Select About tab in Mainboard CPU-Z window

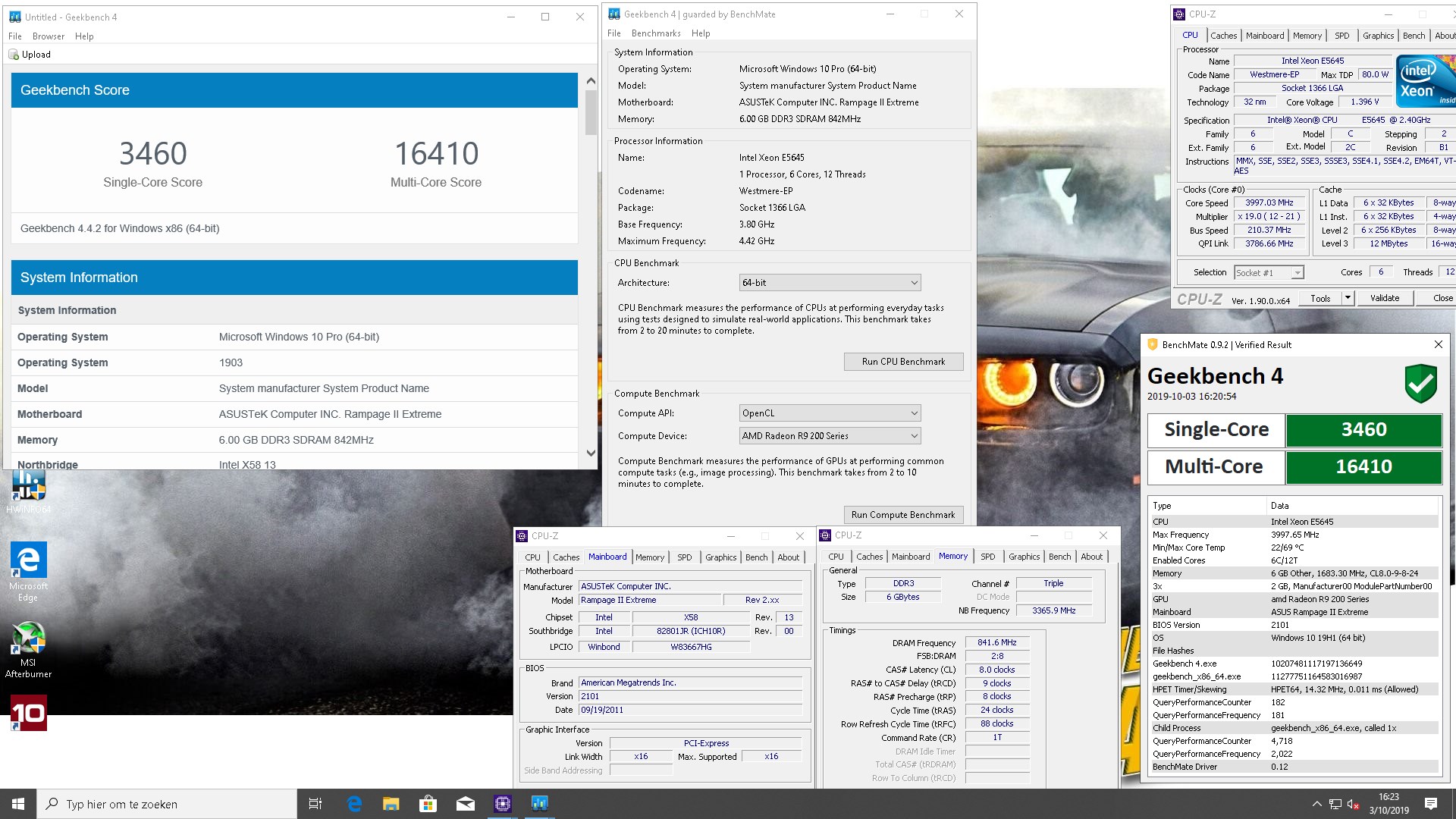point(789,557)
